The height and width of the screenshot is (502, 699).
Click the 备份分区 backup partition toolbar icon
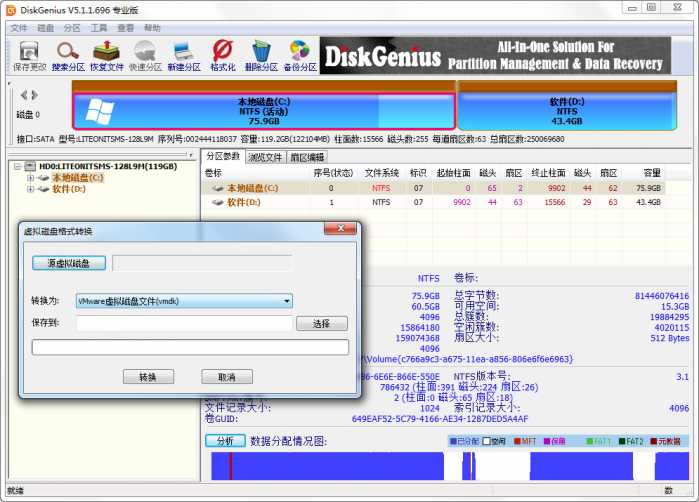300,56
